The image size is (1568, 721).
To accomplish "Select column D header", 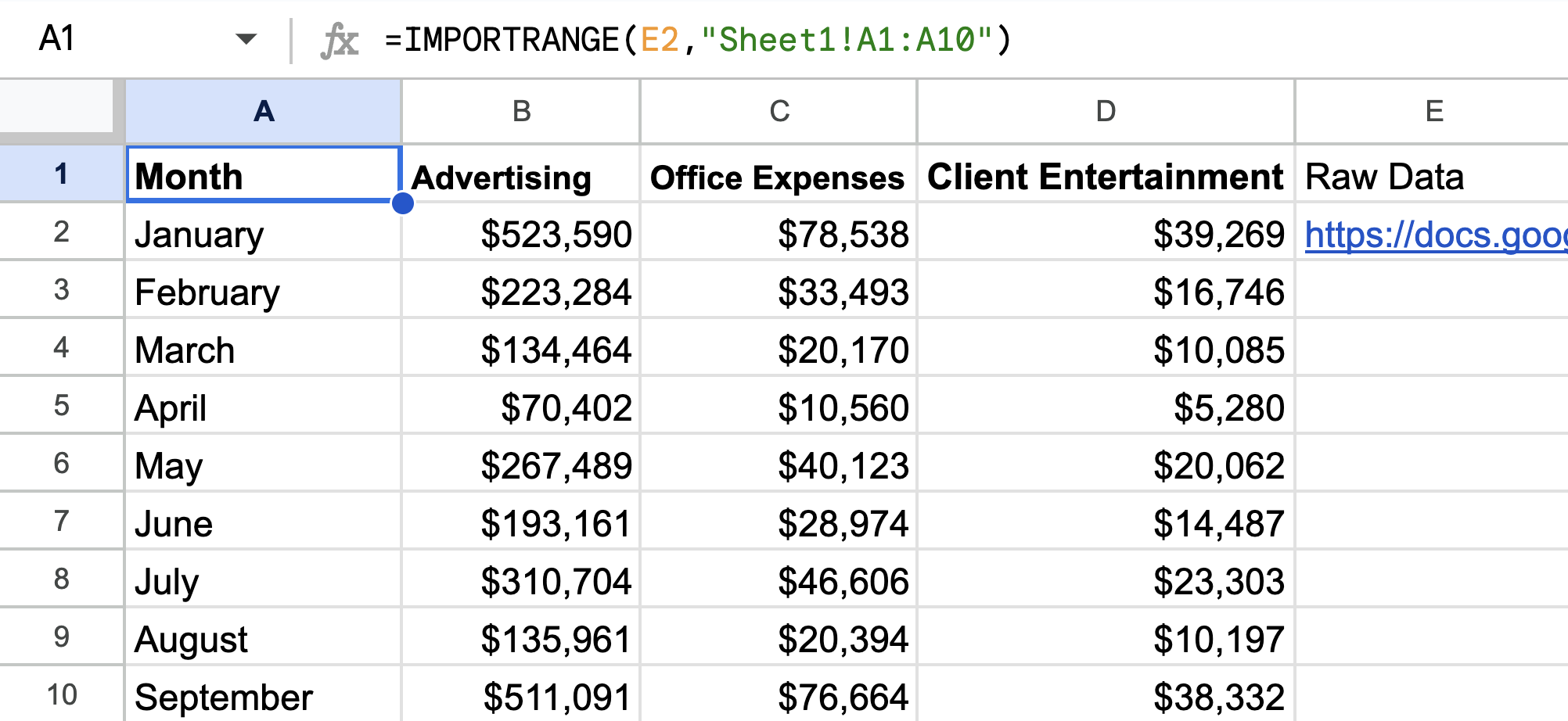I will (x=1106, y=111).
